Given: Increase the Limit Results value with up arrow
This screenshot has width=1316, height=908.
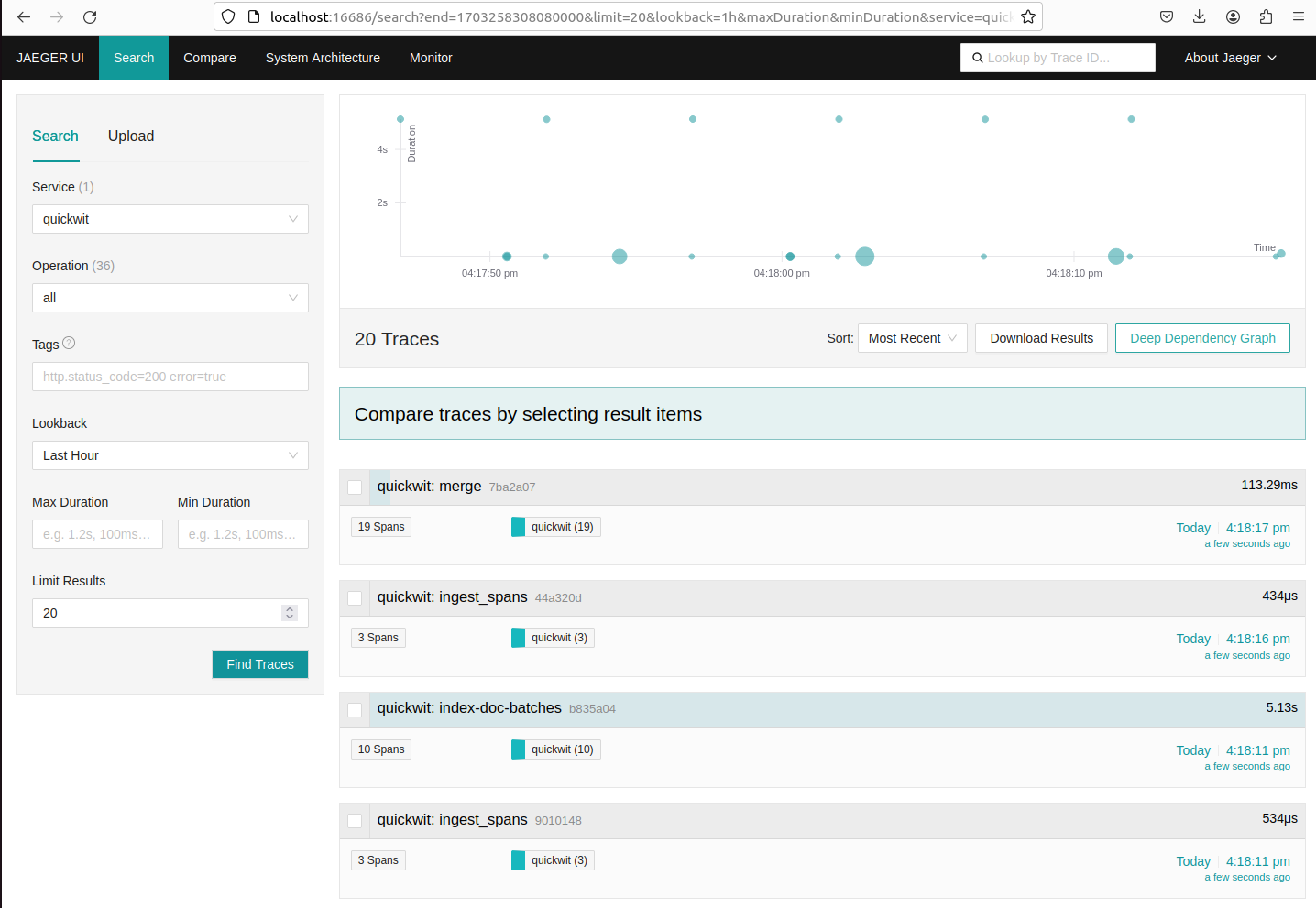Looking at the screenshot, I should (290, 608).
